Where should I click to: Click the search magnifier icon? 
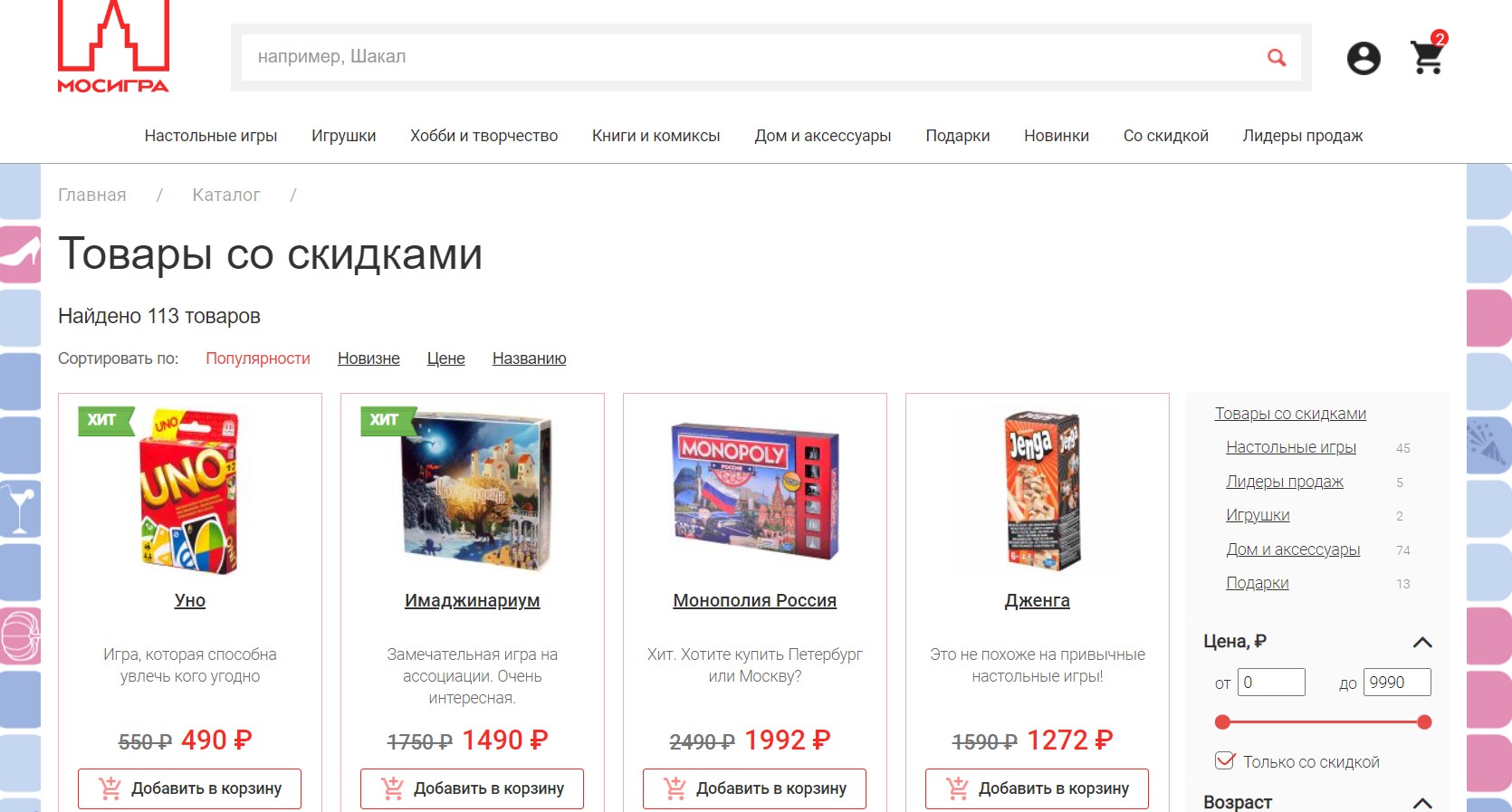(1277, 57)
